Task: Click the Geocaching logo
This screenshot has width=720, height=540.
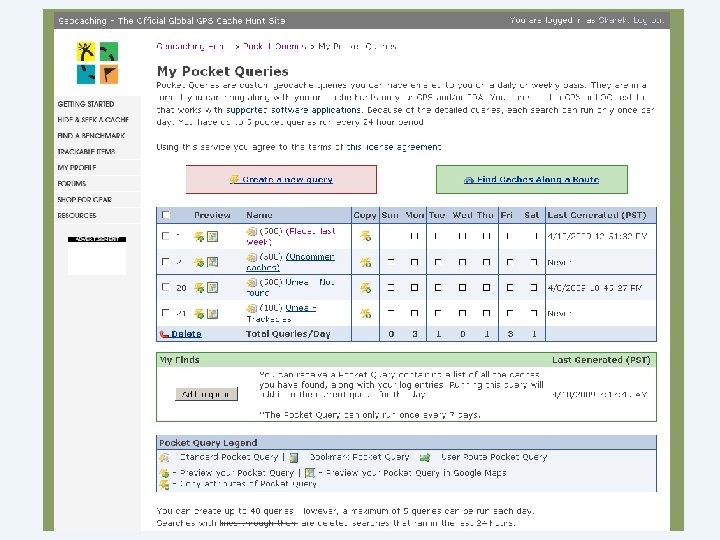Action: (97, 62)
